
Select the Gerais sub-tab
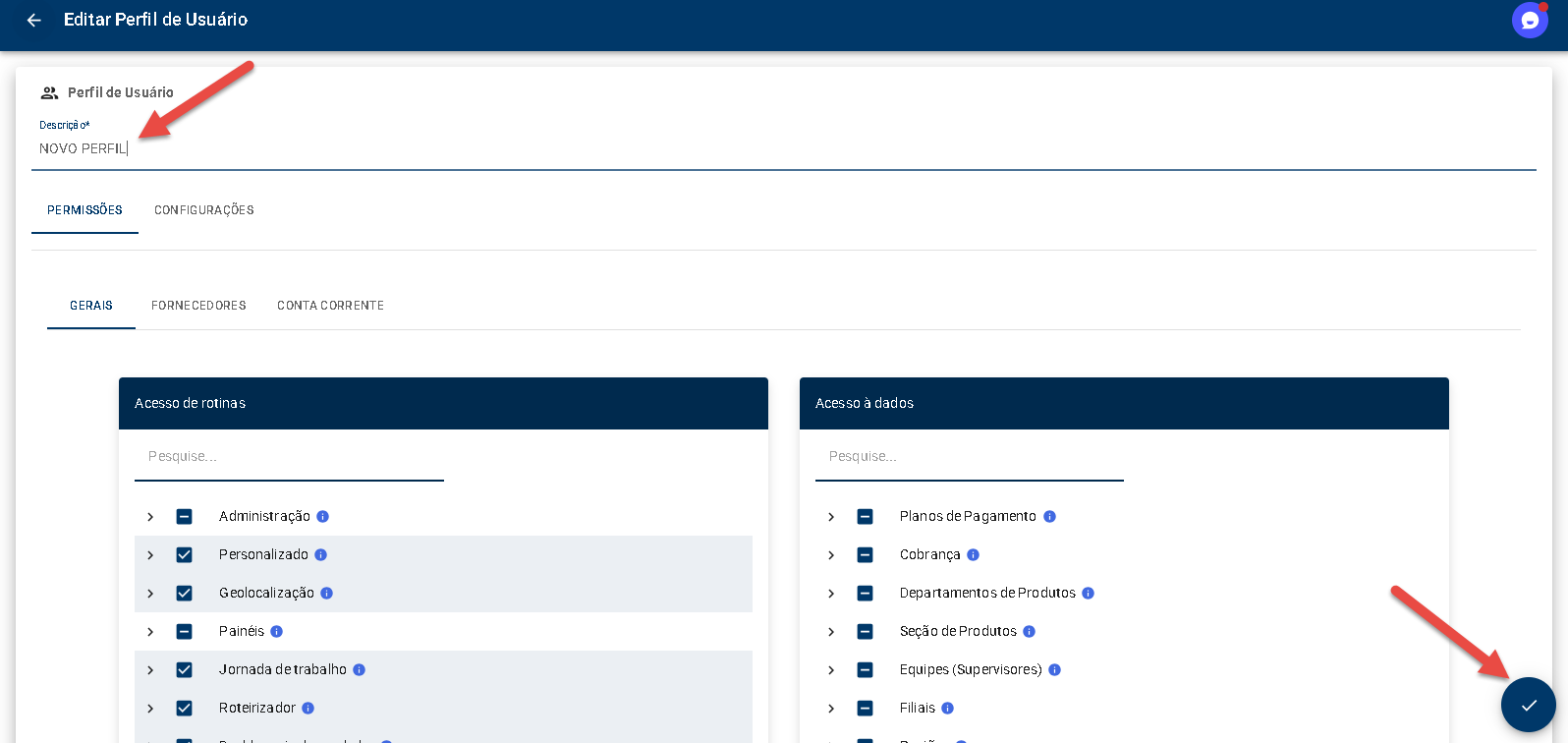pos(91,306)
